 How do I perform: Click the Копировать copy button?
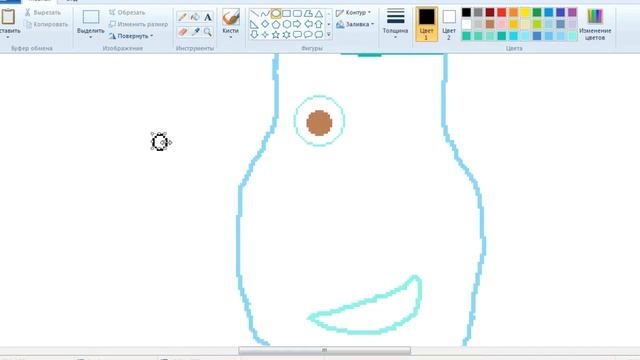click(46, 24)
